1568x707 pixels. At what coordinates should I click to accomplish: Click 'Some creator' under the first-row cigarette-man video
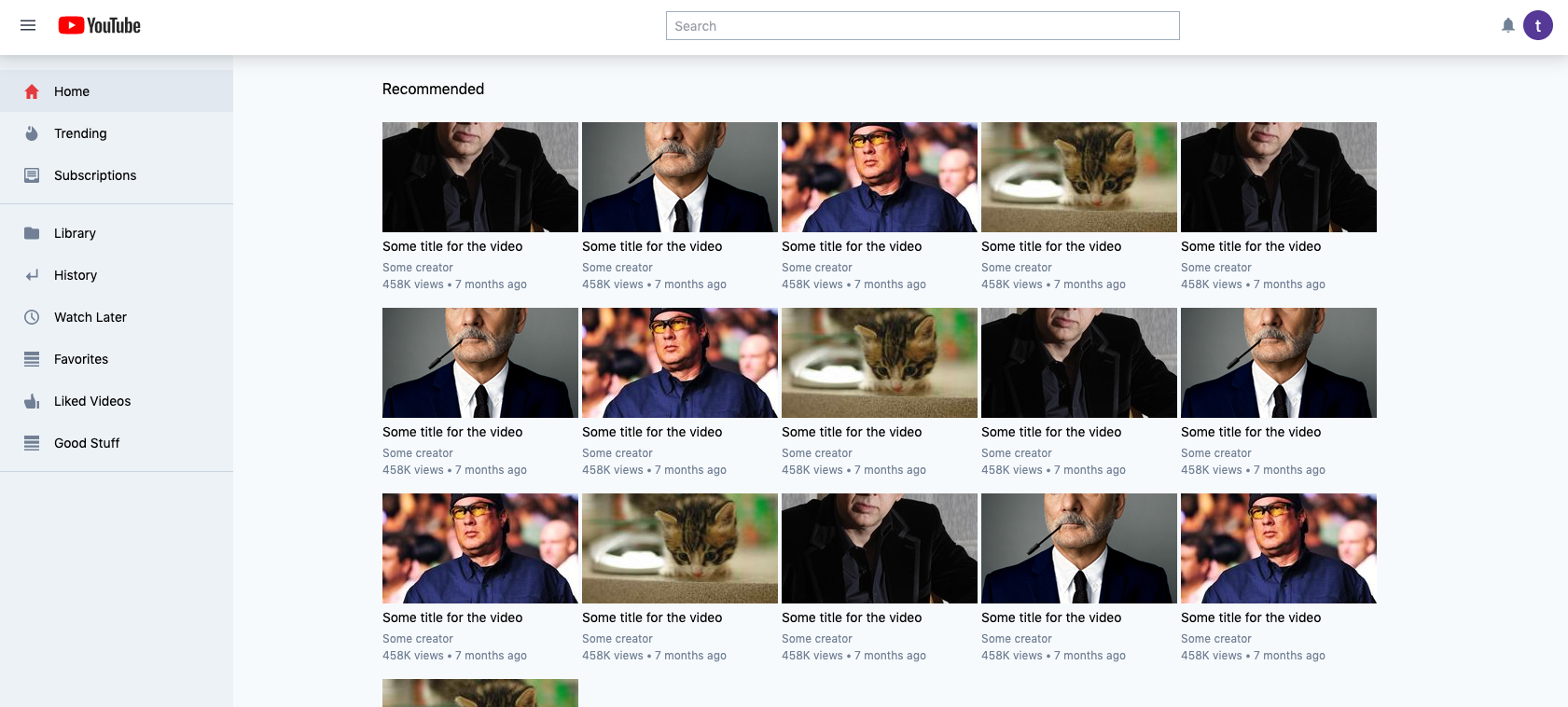click(617, 268)
